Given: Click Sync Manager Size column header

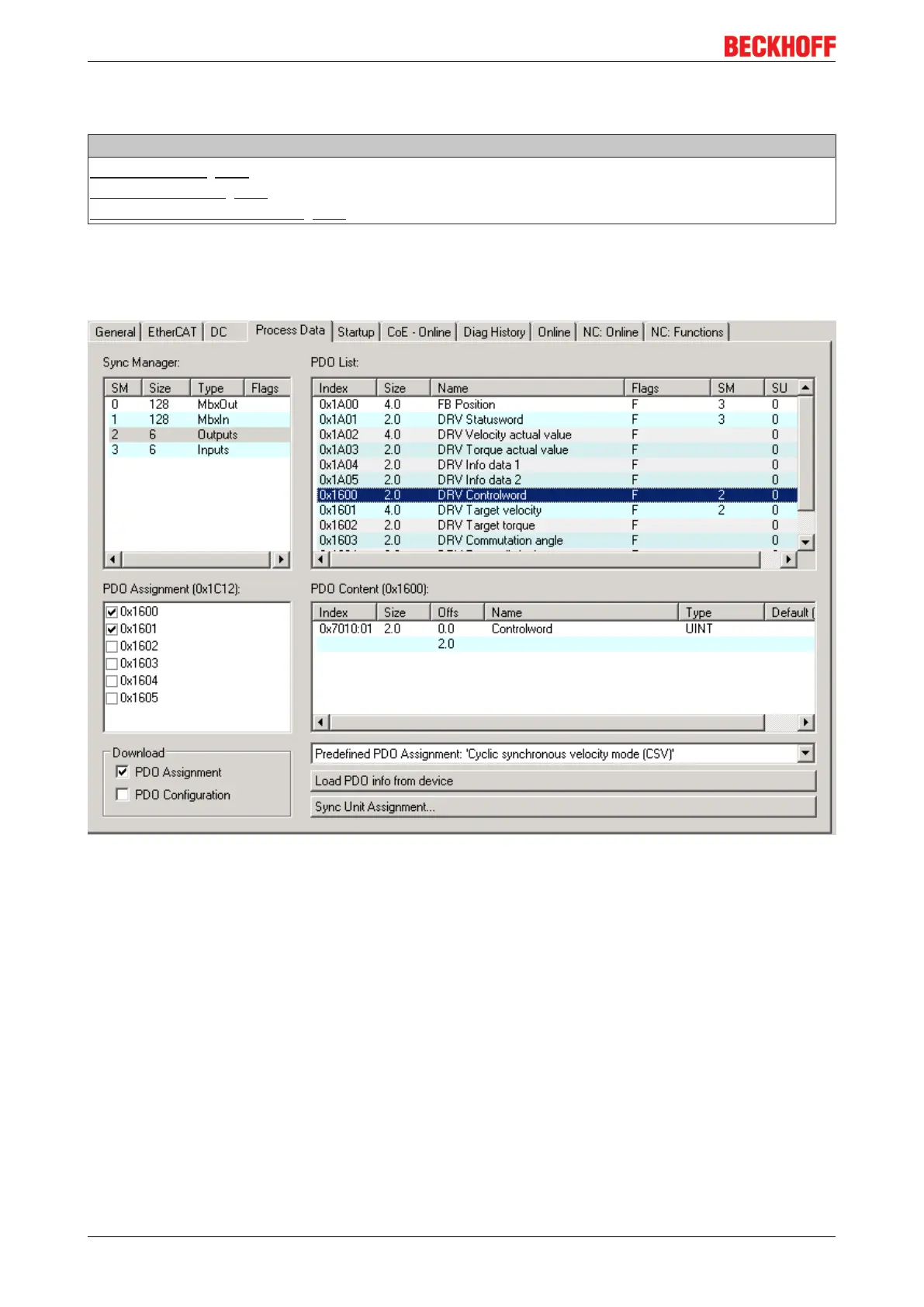Looking at the screenshot, I should click(166, 388).
